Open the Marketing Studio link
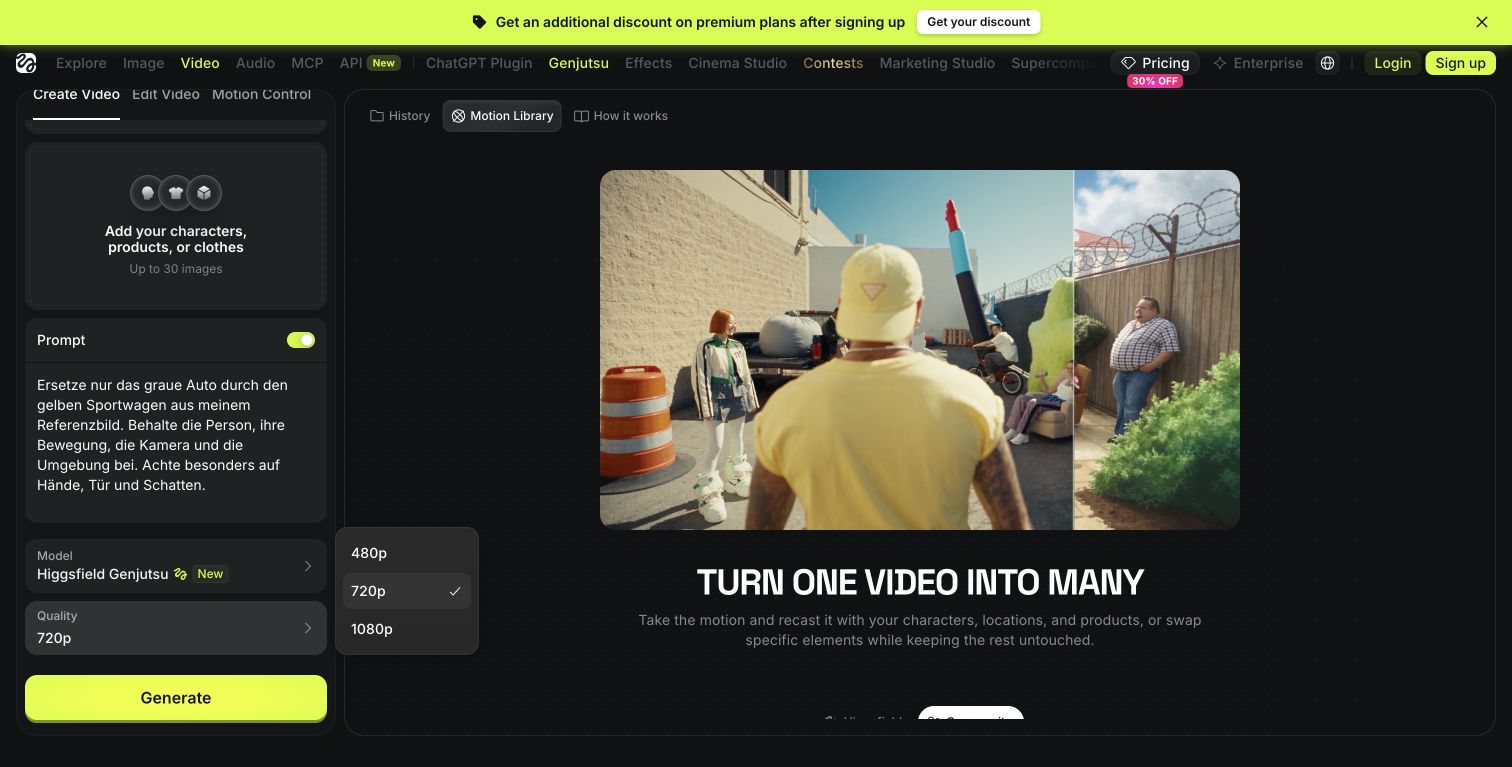Viewport: 1512px width, 767px height. (x=937, y=63)
